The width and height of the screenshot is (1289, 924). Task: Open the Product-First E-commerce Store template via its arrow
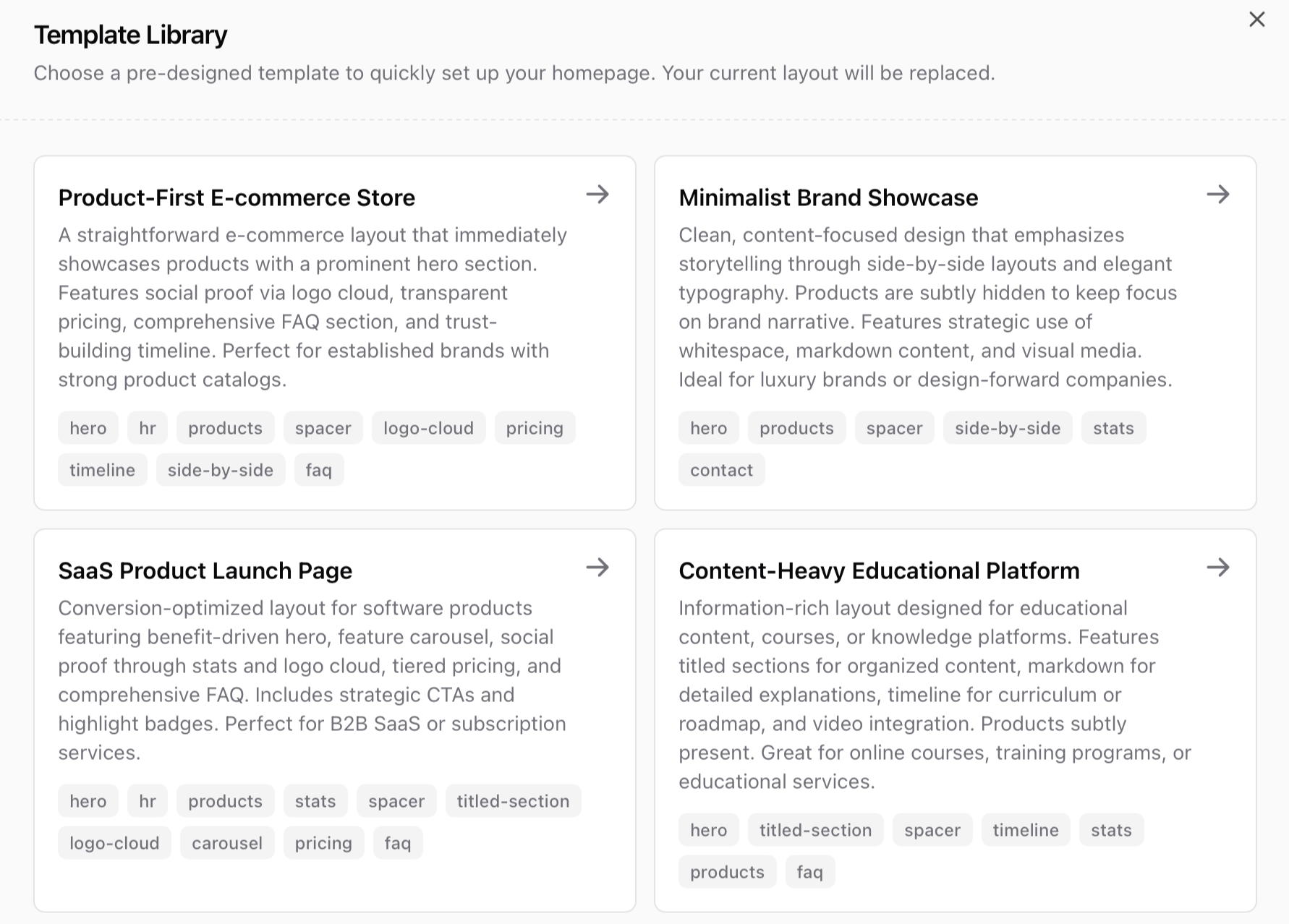coord(598,194)
